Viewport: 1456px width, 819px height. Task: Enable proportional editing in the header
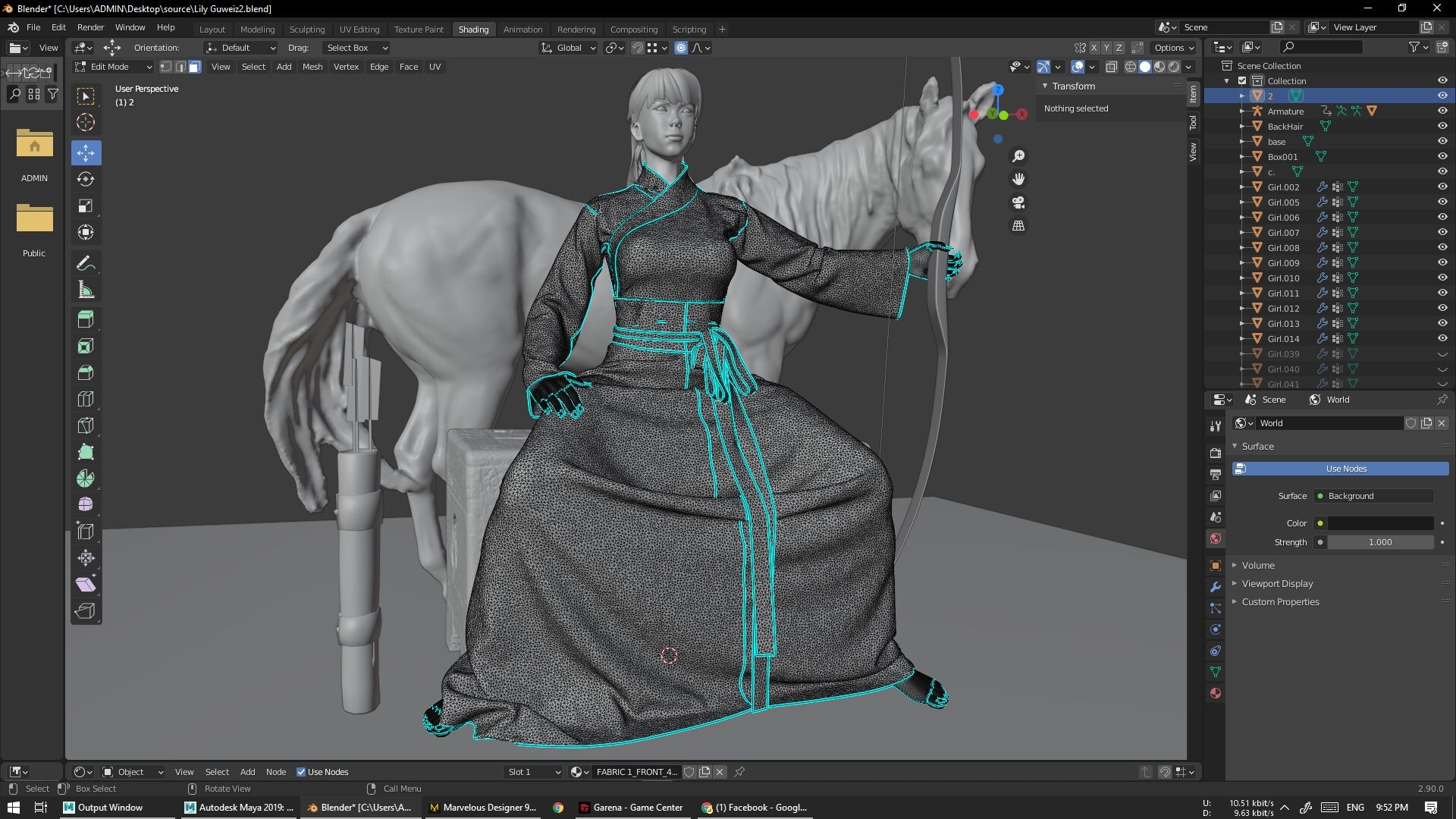tap(681, 48)
